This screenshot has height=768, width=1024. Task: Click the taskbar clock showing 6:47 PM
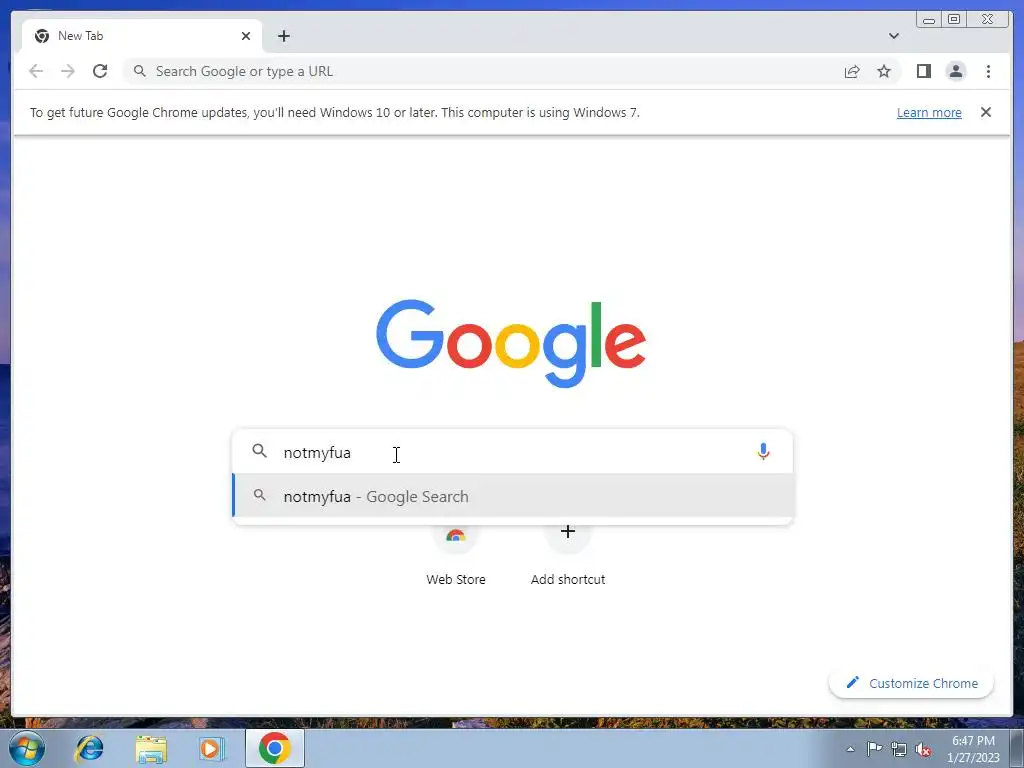point(973,749)
